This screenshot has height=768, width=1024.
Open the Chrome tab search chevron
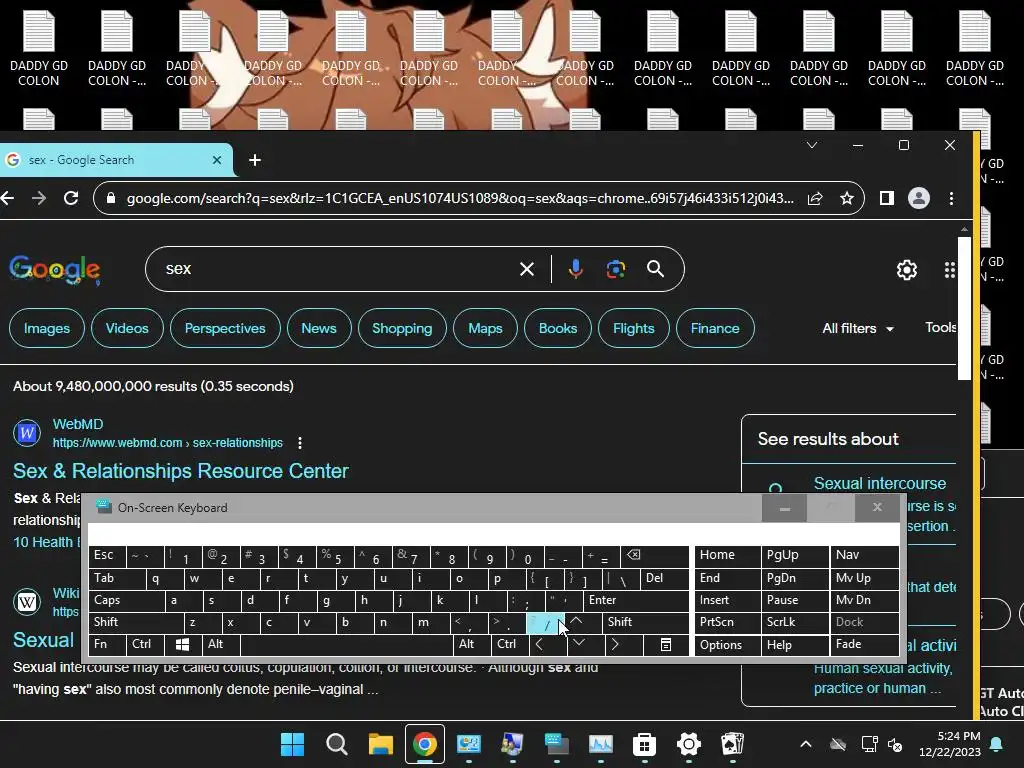[x=812, y=145]
